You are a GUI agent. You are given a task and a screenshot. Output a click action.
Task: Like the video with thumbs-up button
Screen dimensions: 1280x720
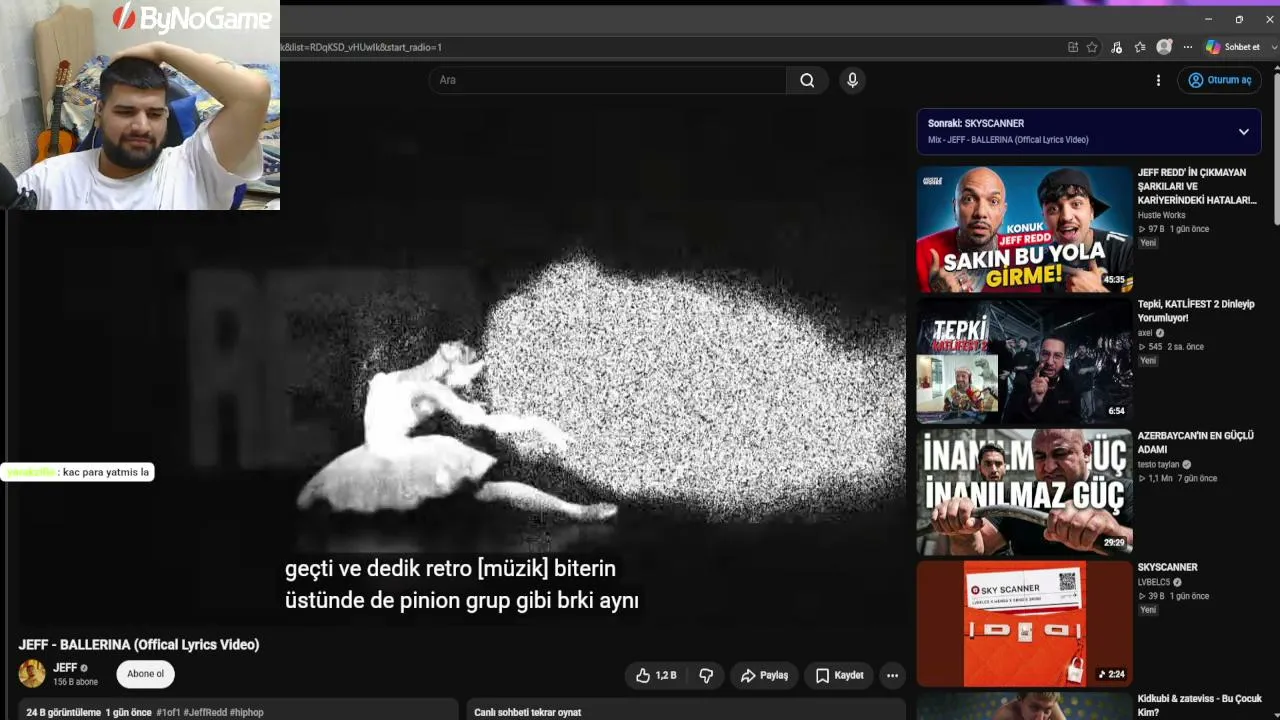point(655,676)
